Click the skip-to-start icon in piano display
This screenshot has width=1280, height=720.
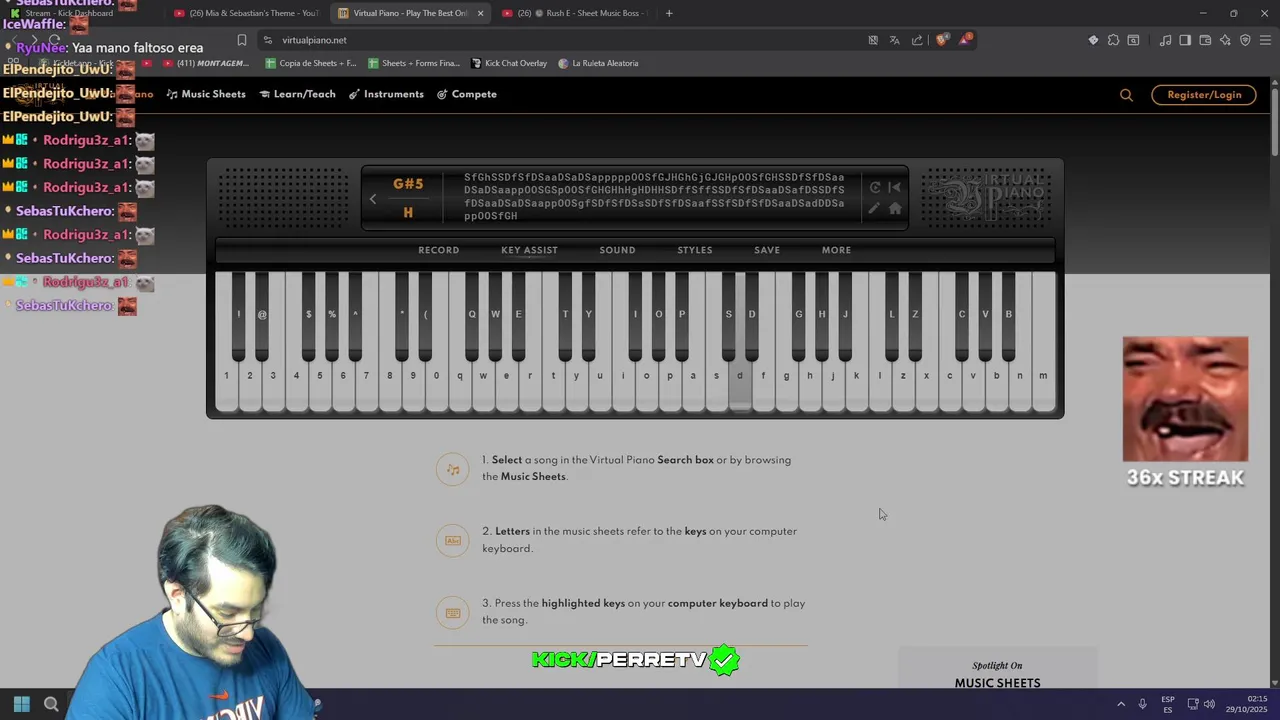pyautogui.click(x=895, y=187)
